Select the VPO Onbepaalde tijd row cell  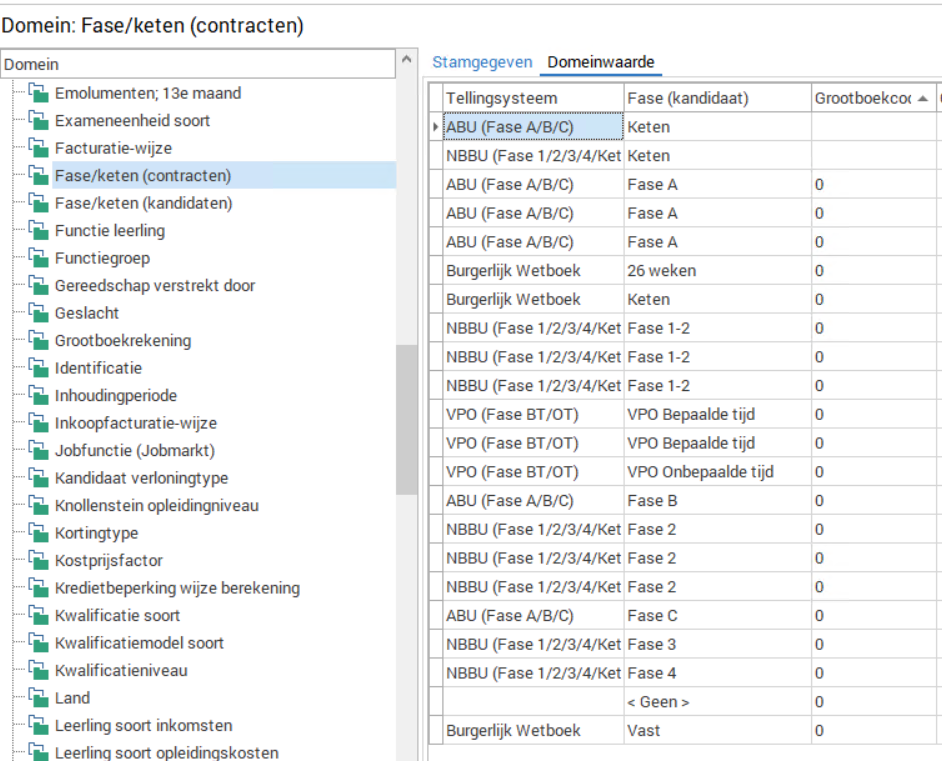[700, 471]
